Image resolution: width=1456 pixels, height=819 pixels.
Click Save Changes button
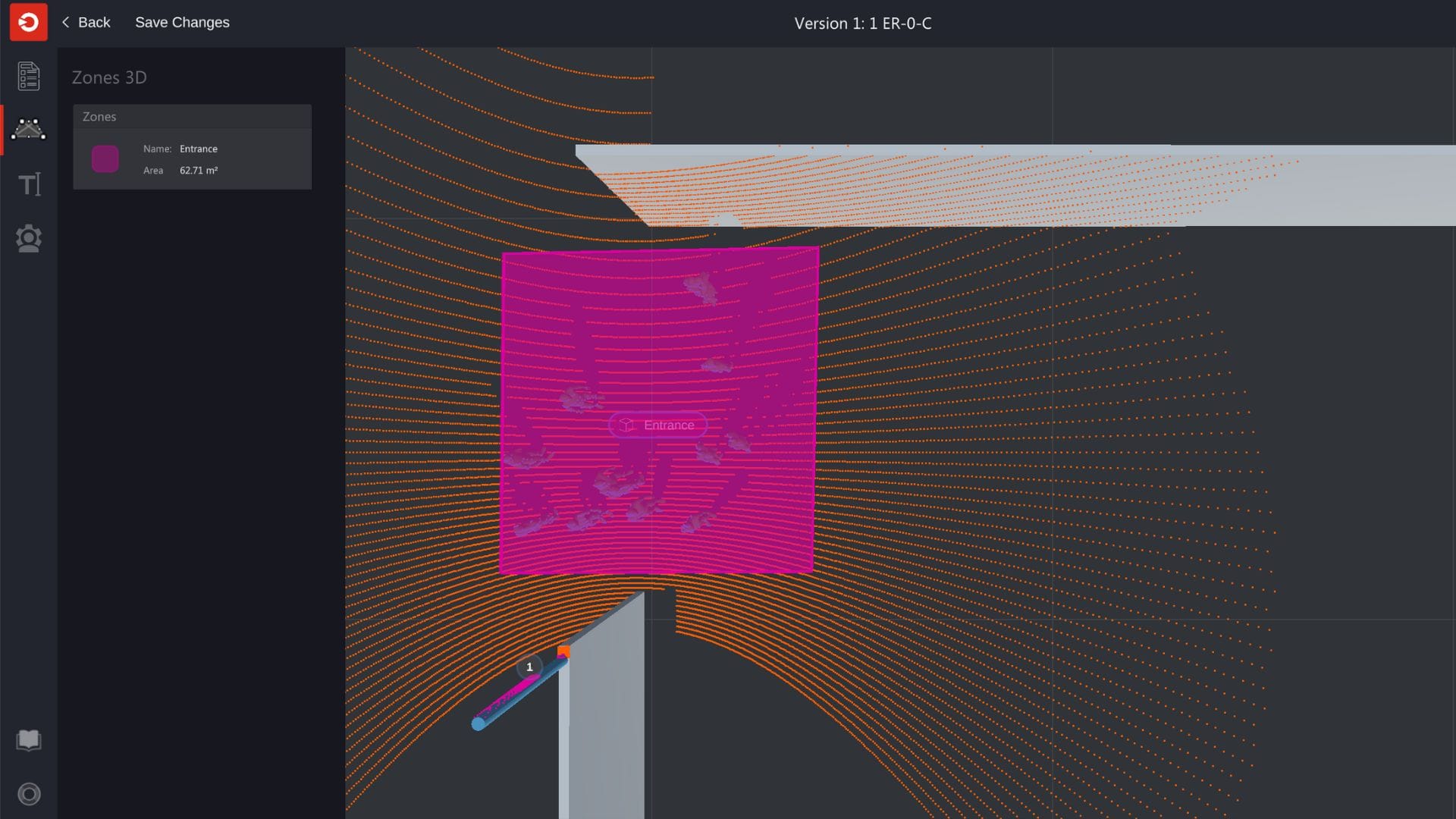click(182, 22)
